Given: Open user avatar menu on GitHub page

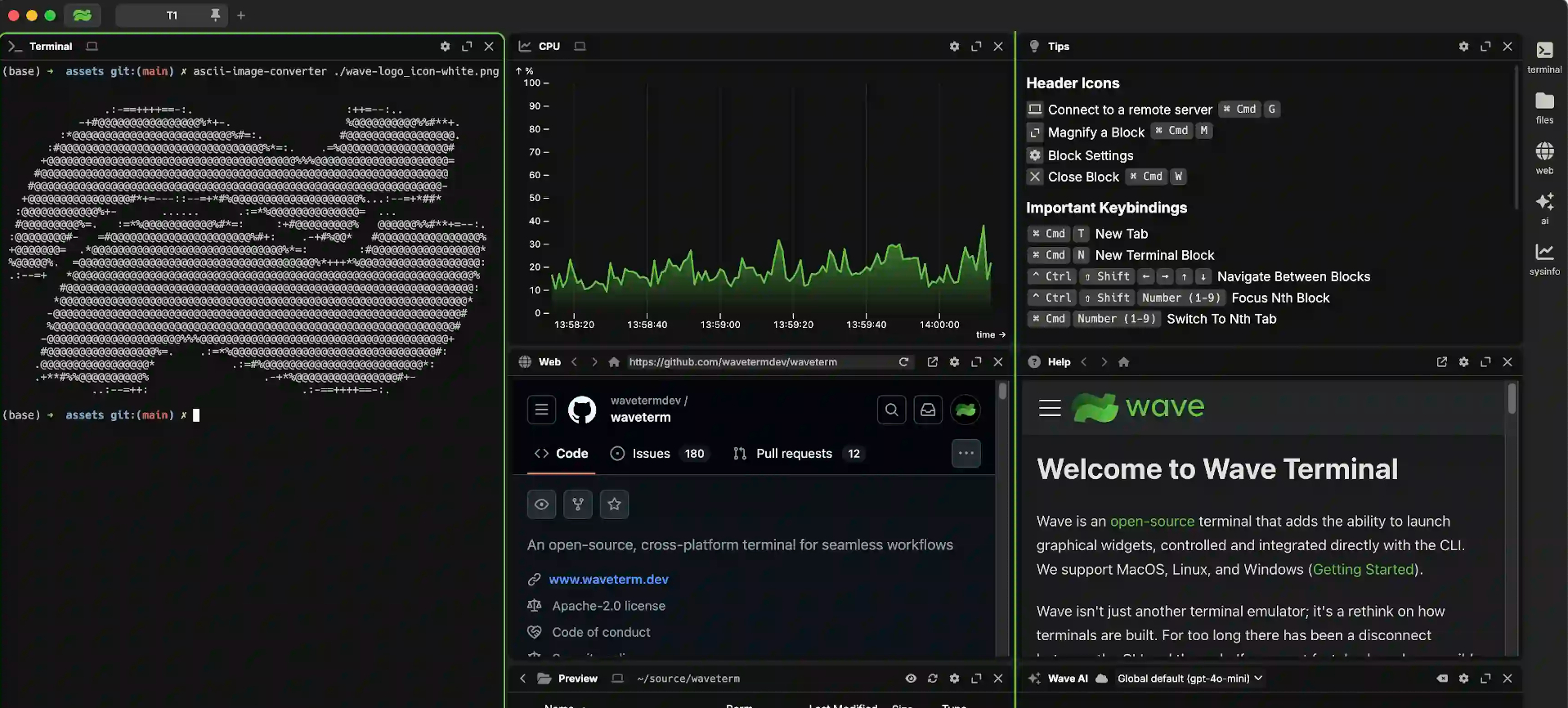Looking at the screenshot, I should click(965, 410).
